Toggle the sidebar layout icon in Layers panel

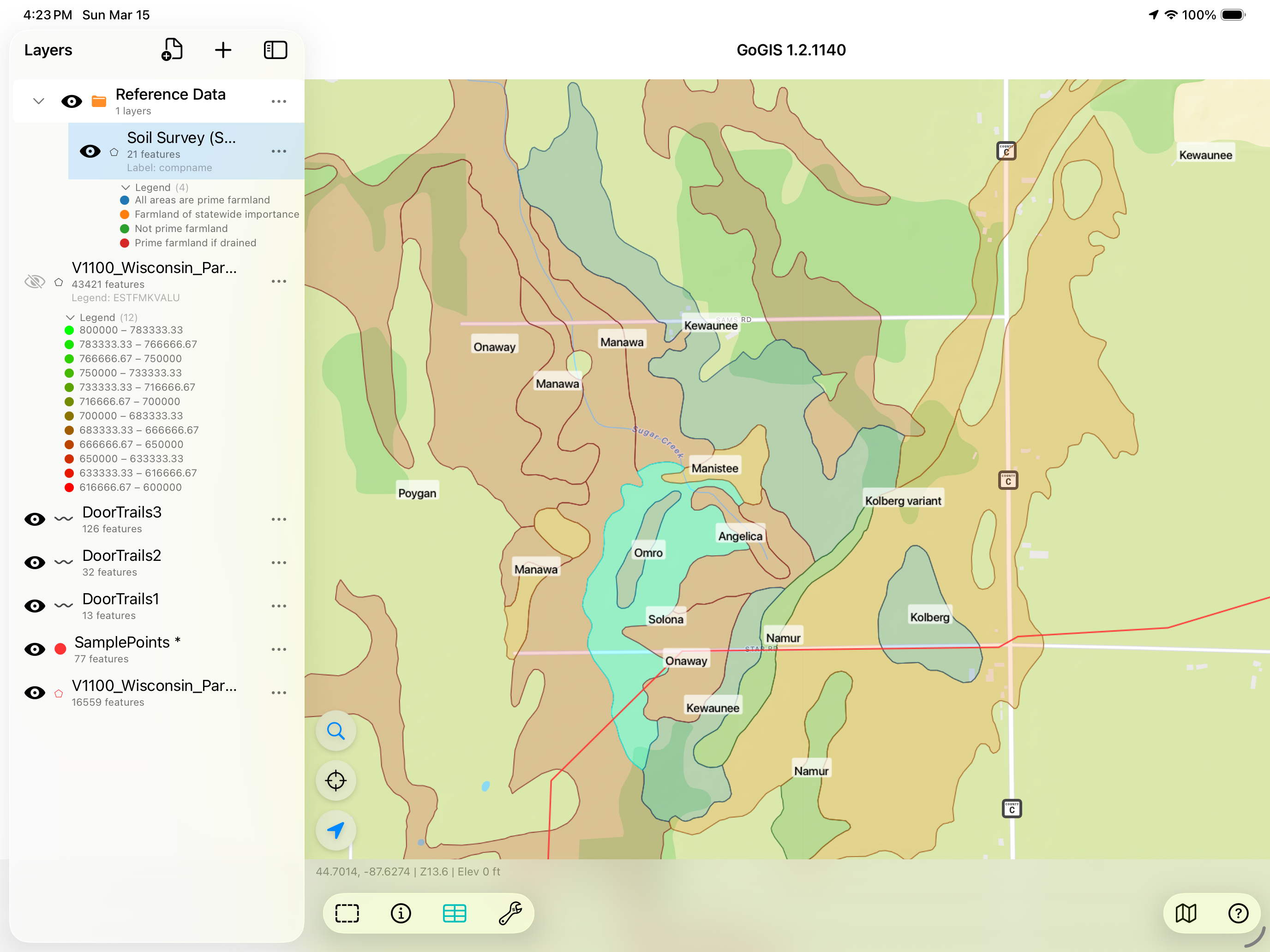(276, 50)
